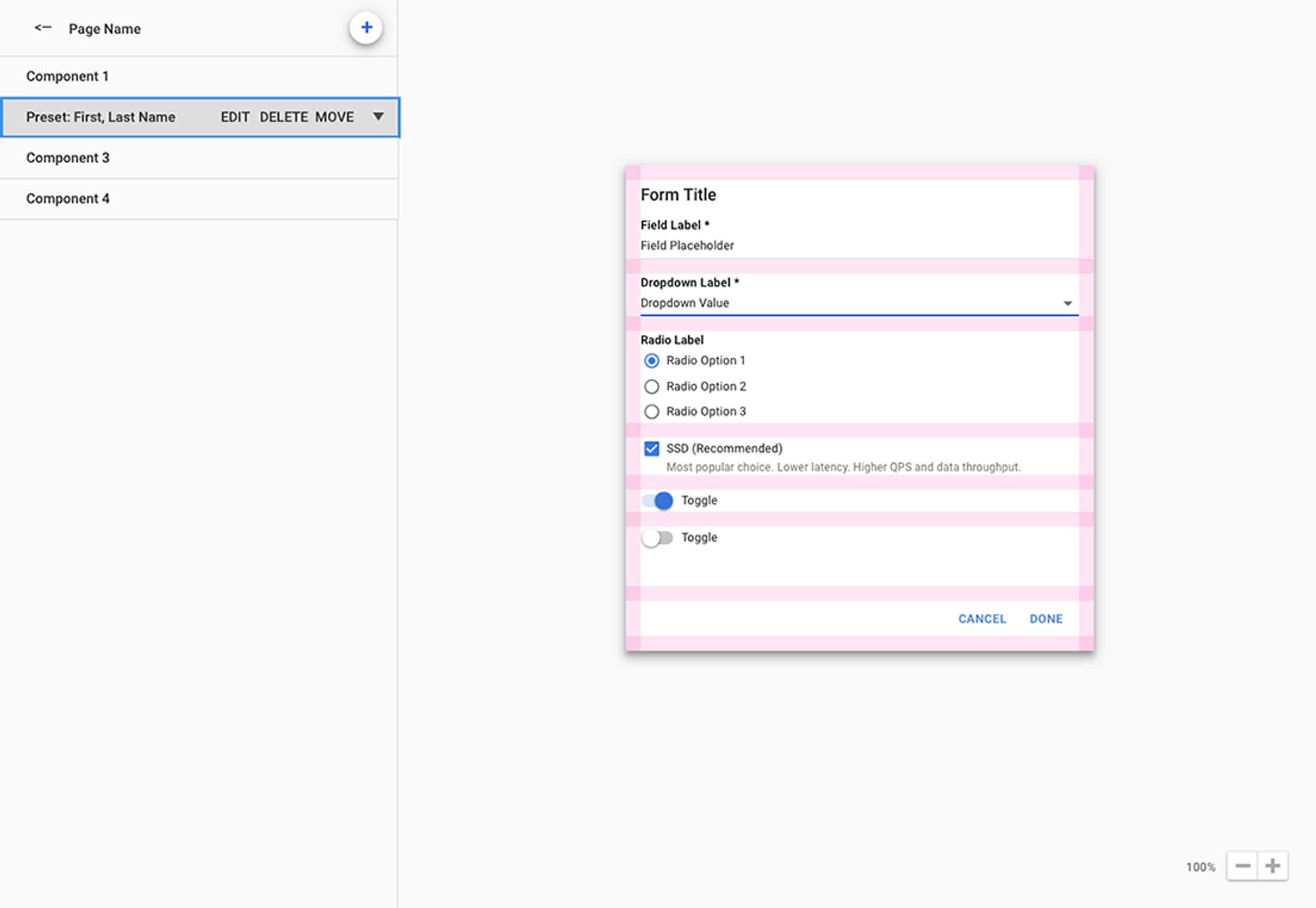The width and height of the screenshot is (1316, 908).
Task: Focus the Field Placeholder text input
Action: pos(859,245)
